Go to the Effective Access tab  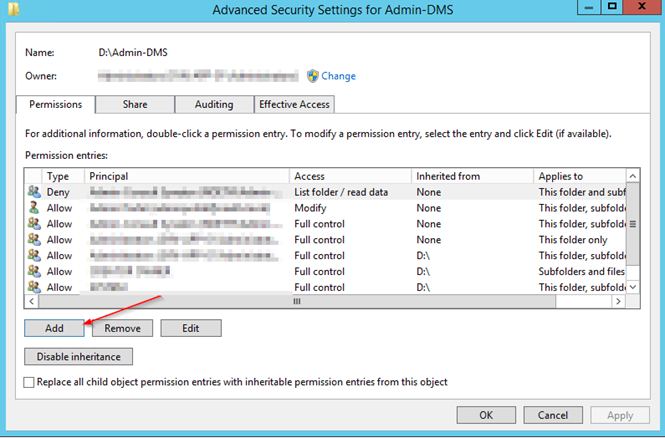[294, 104]
